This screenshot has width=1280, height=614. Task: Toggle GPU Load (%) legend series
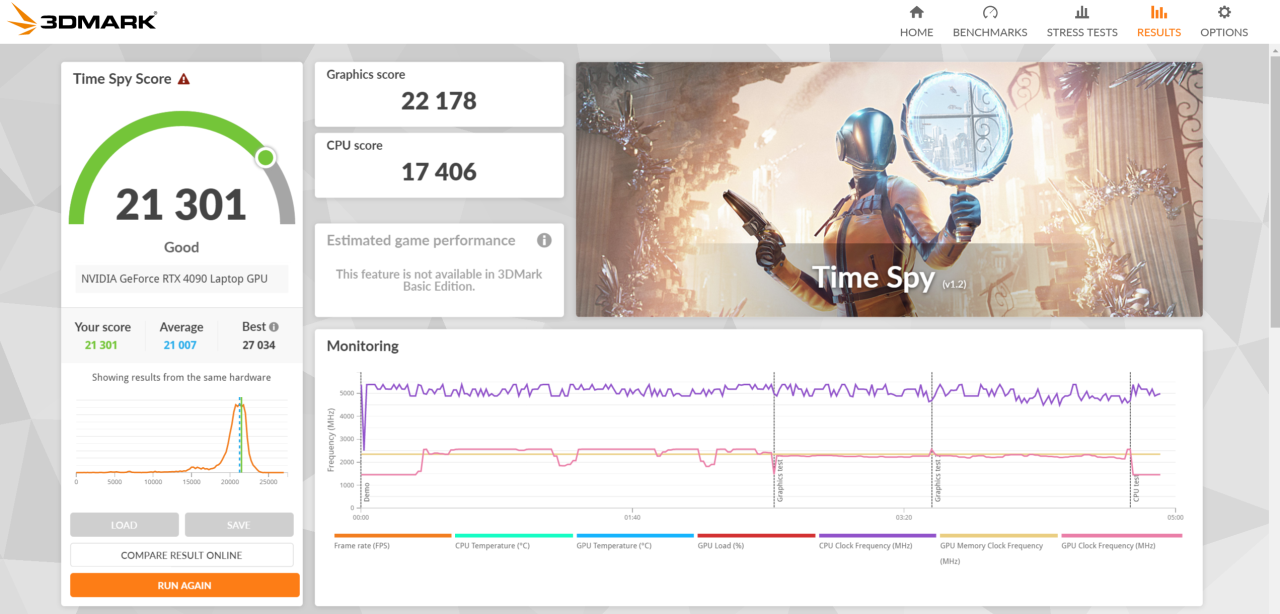click(756, 541)
